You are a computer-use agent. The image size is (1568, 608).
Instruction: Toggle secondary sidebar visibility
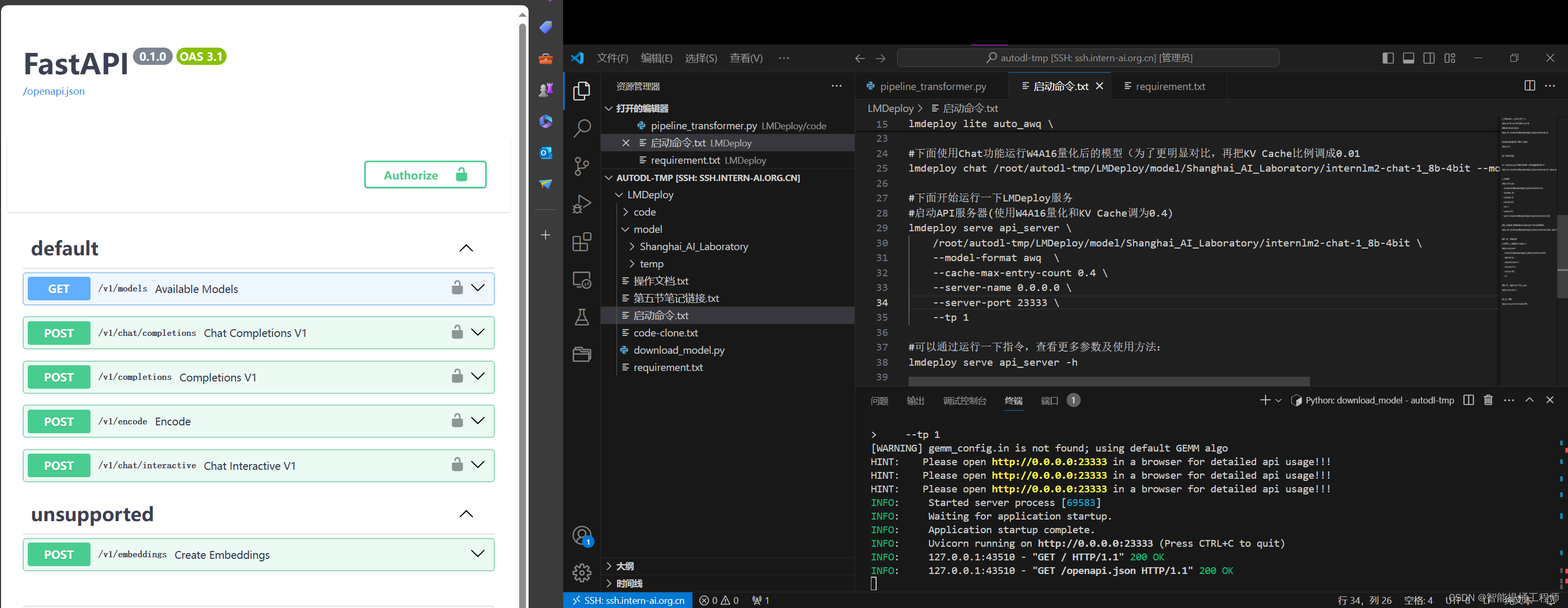tap(1429, 58)
